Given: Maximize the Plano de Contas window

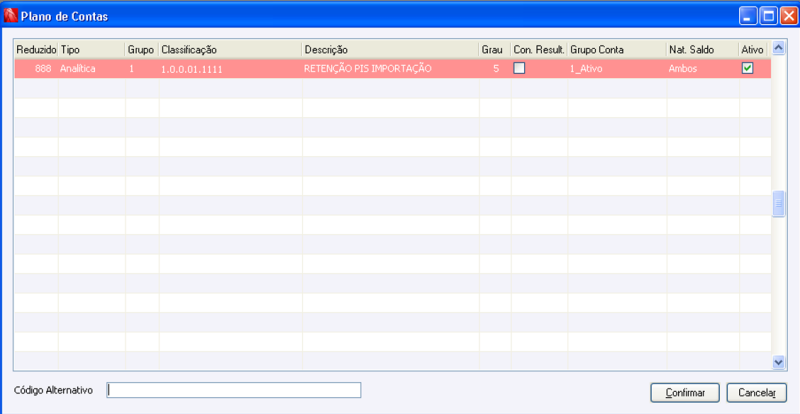Looking at the screenshot, I should click(768, 16).
